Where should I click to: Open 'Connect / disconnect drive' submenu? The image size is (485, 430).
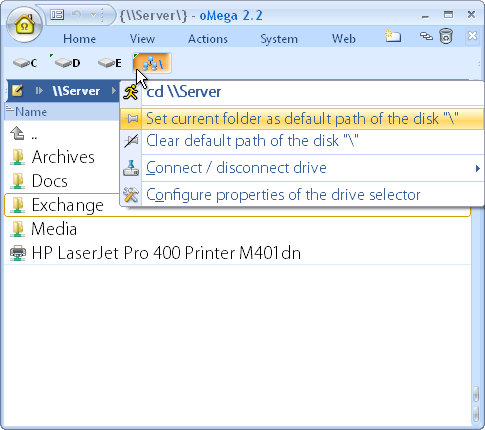click(x=302, y=168)
